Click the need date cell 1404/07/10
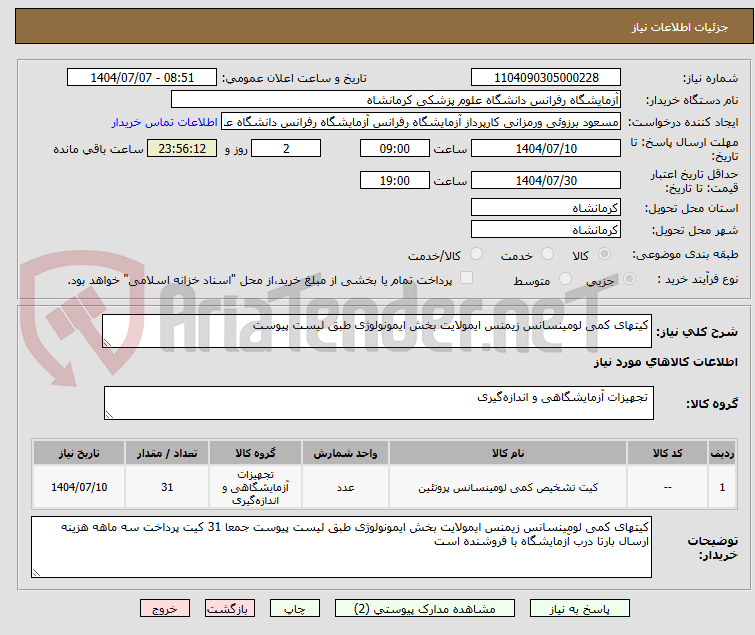 [79, 487]
